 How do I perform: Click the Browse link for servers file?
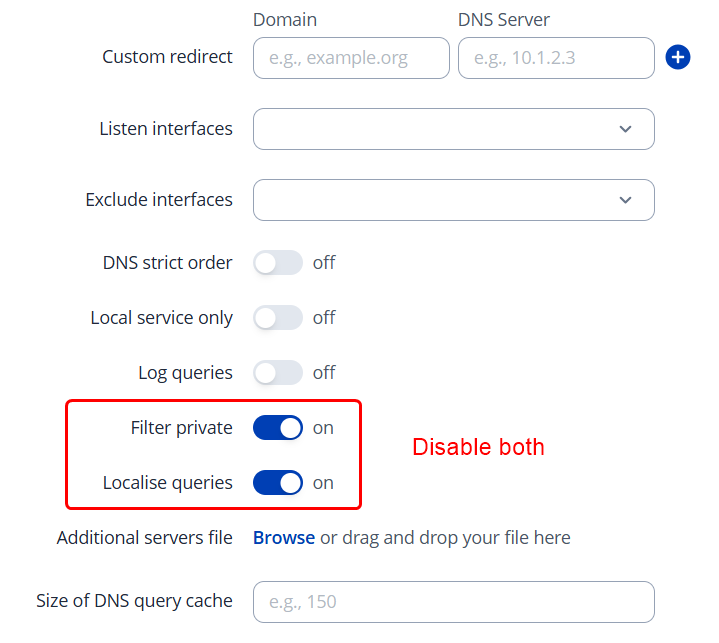click(284, 538)
